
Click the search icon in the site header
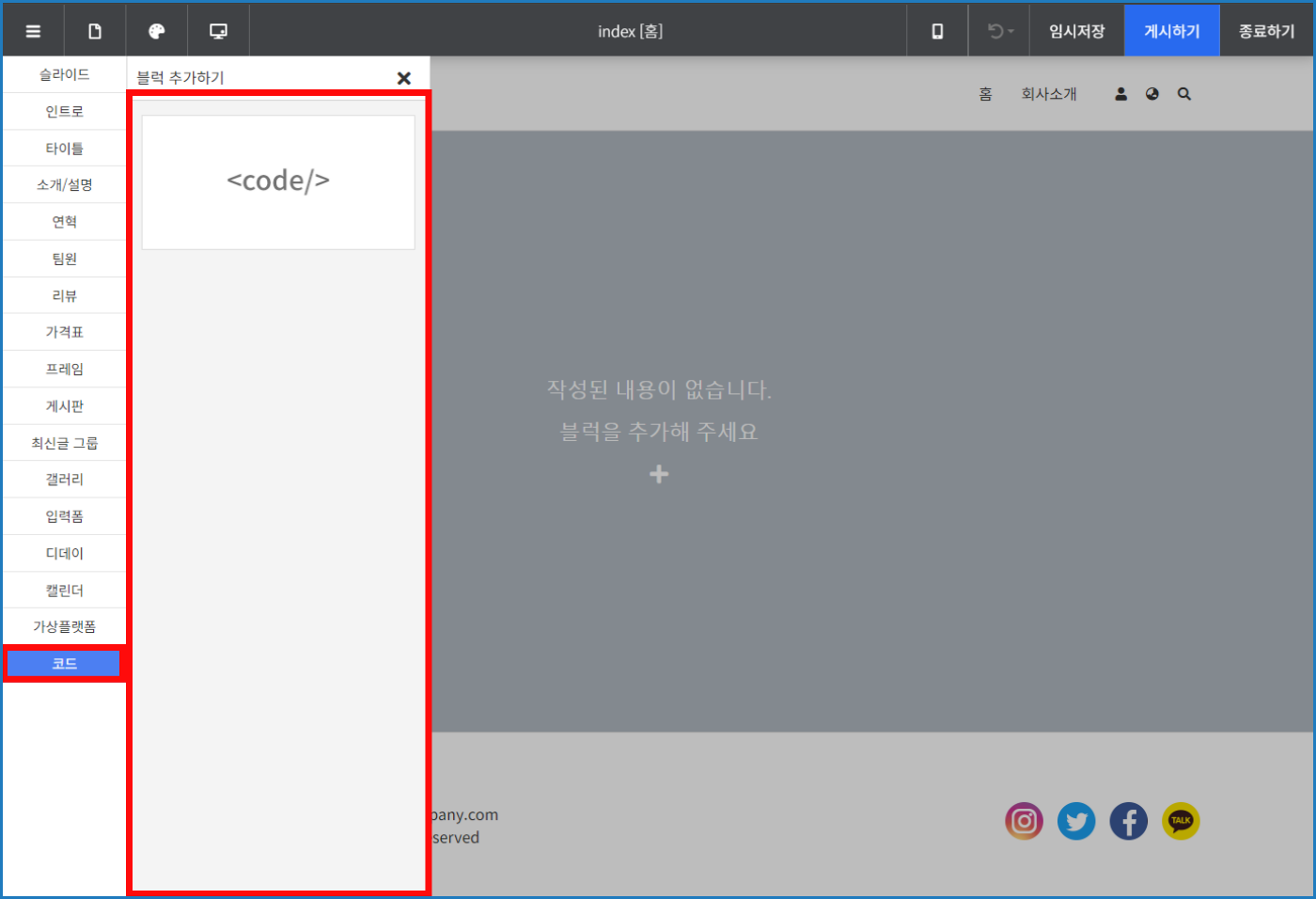tap(1184, 93)
